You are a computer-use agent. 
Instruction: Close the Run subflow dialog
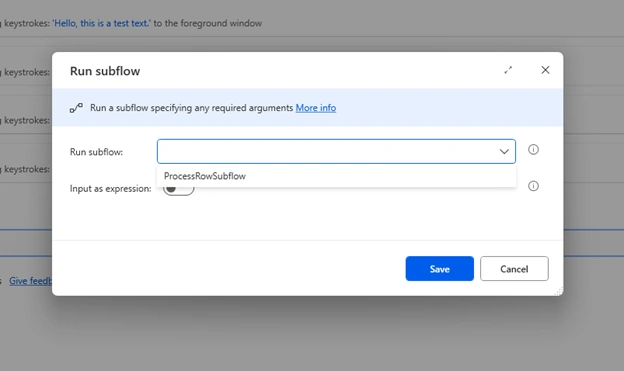tap(545, 70)
